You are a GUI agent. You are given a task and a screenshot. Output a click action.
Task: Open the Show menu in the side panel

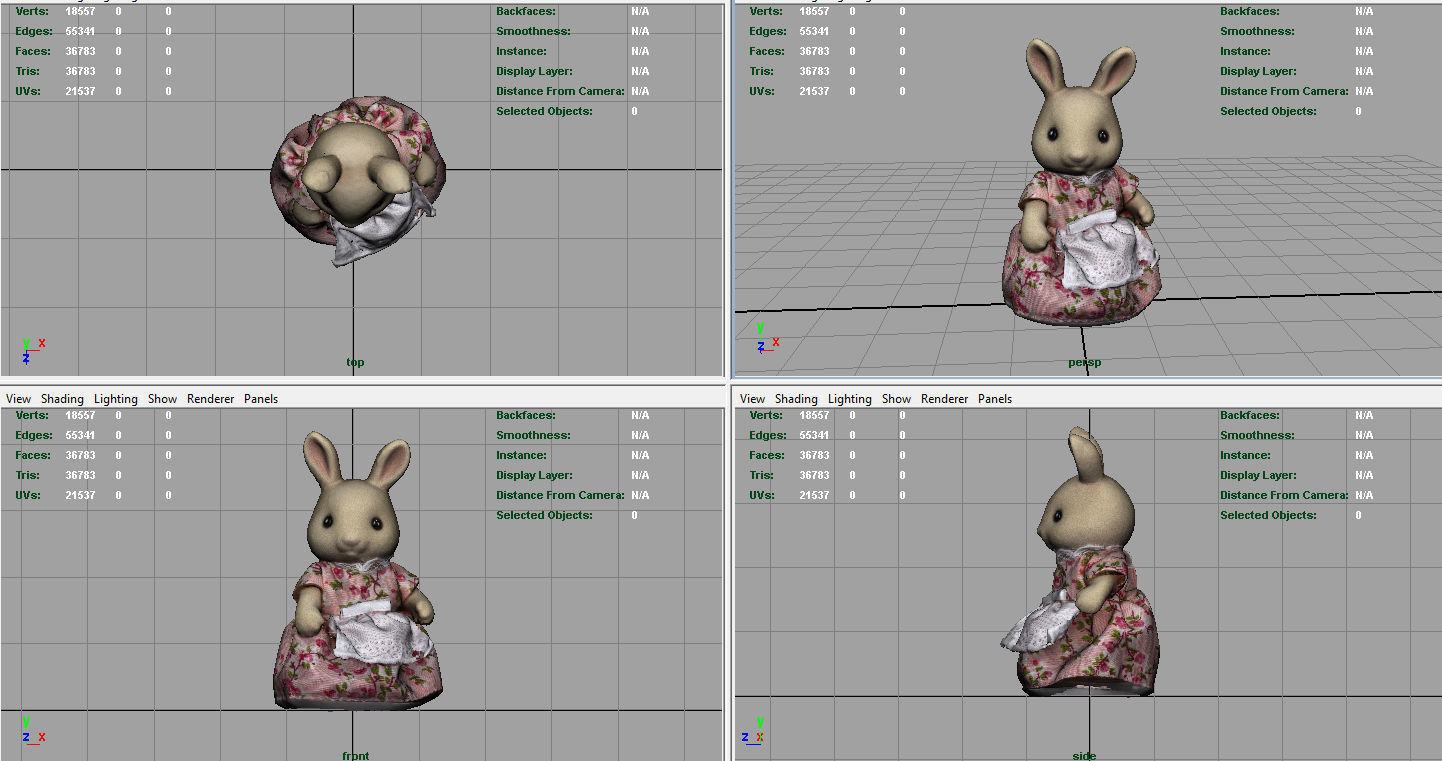pyautogui.click(x=896, y=398)
